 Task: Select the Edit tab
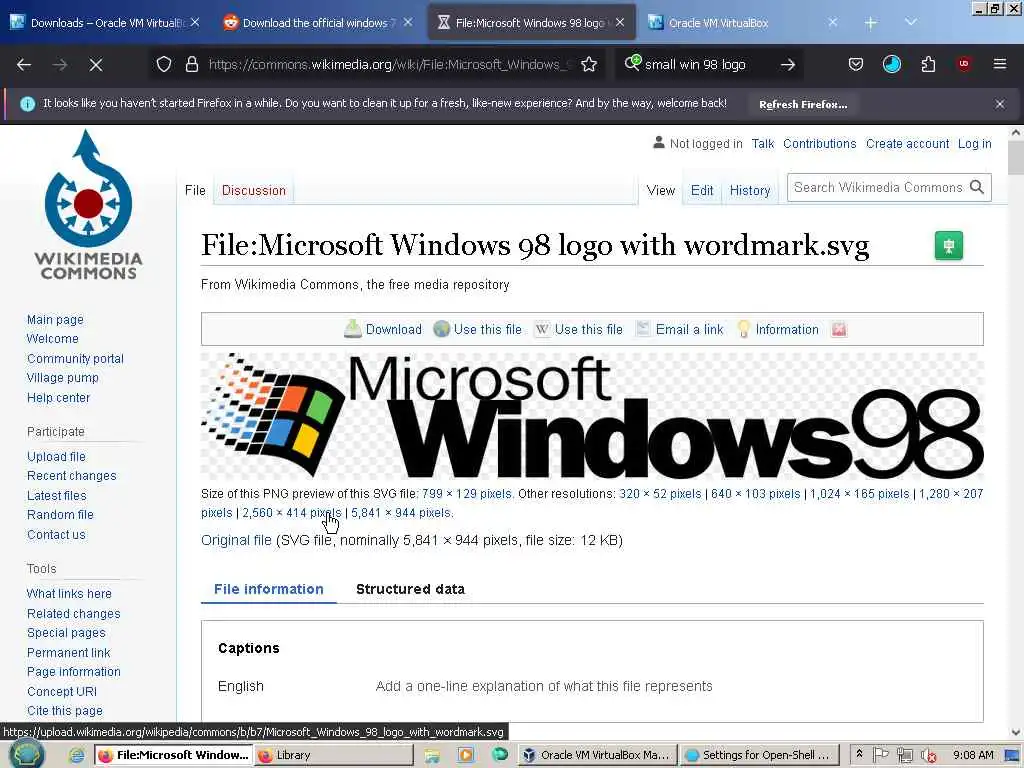point(702,190)
